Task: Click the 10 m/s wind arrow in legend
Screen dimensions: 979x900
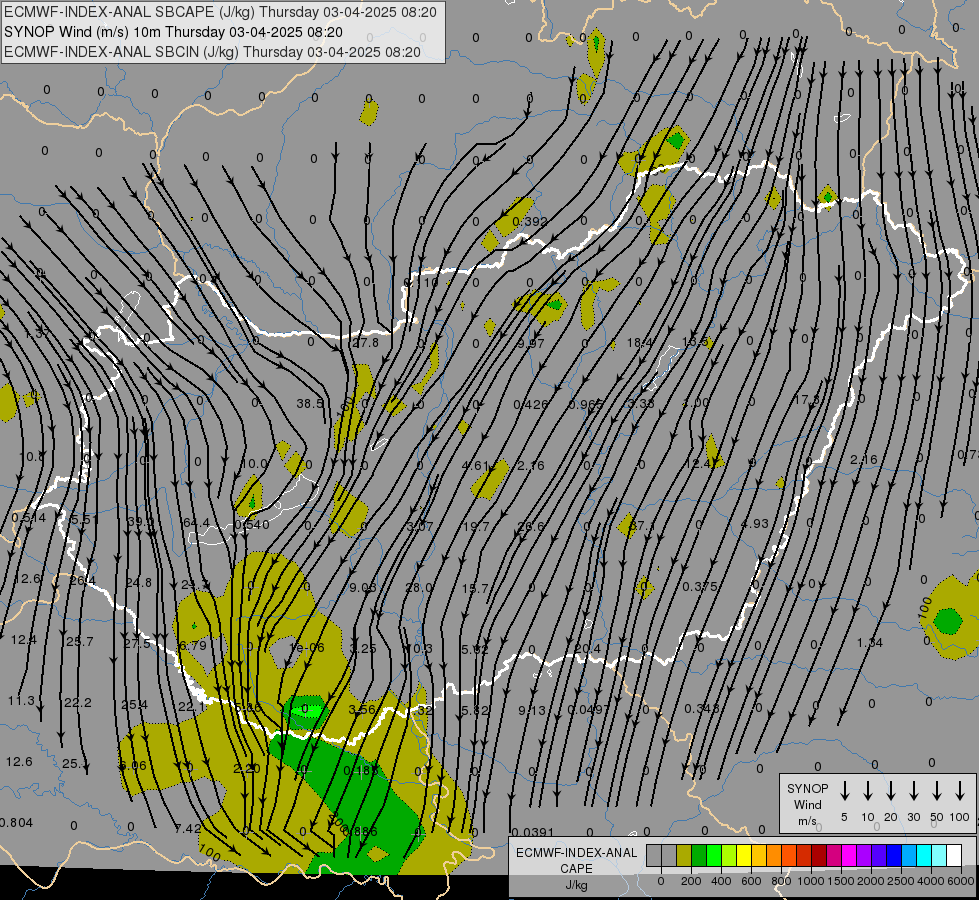Action: pos(868,791)
